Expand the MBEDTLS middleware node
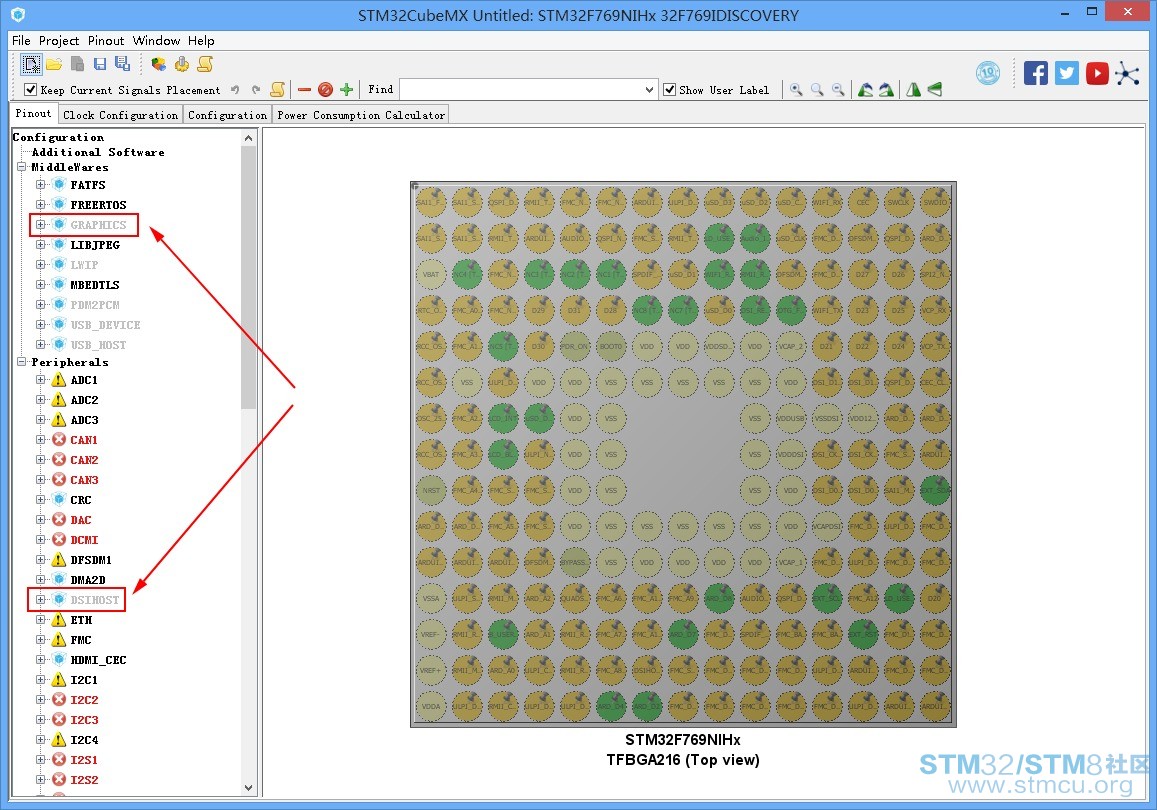The image size is (1157, 810). pos(41,284)
